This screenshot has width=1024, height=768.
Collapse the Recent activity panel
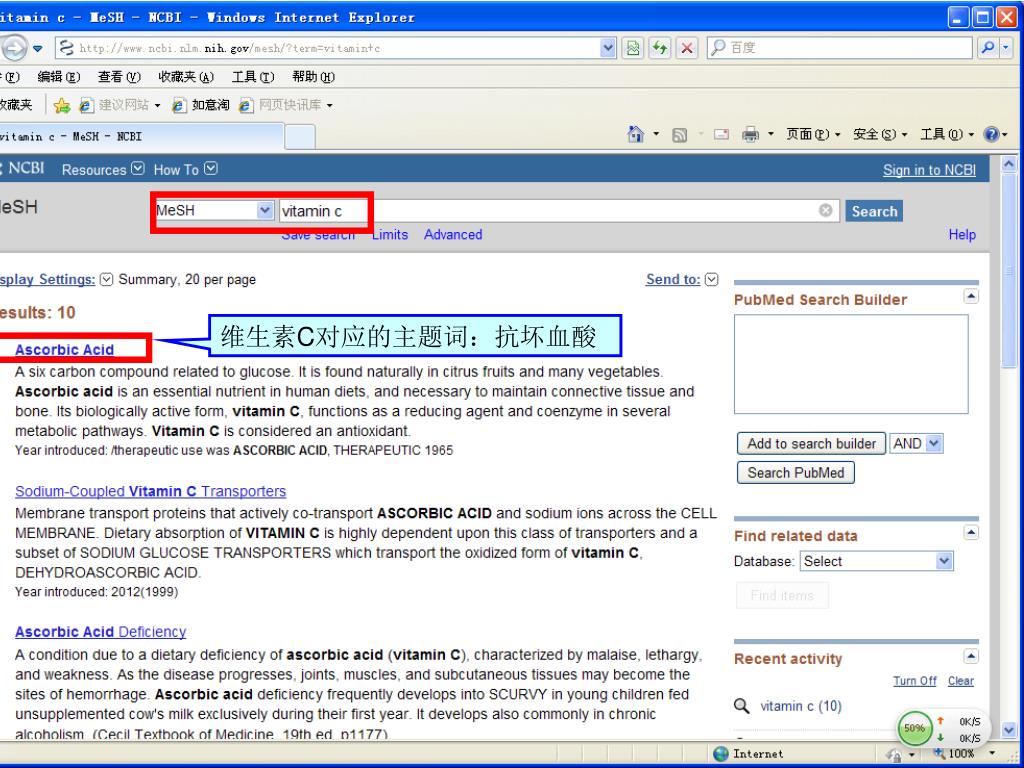971,656
